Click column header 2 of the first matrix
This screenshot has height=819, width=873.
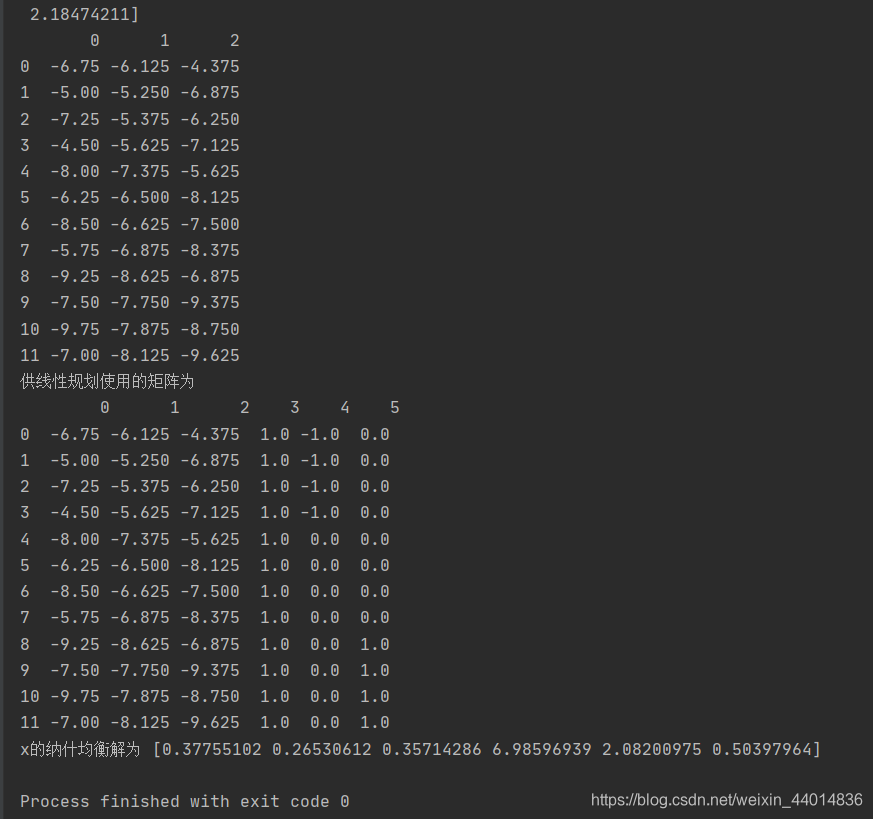click(x=234, y=40)
